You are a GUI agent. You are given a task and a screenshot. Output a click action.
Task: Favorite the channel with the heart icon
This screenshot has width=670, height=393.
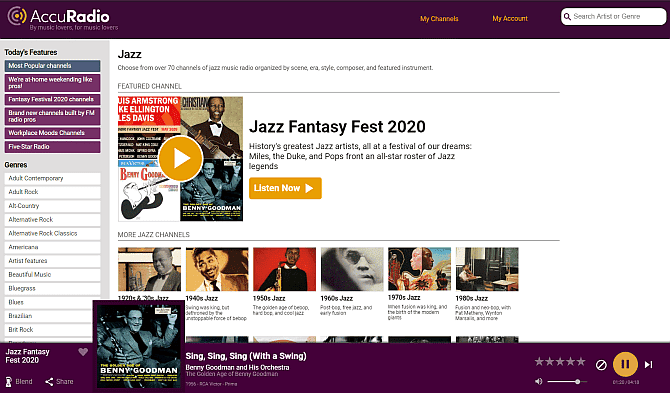pyautogui.click(x=83, y=352)
